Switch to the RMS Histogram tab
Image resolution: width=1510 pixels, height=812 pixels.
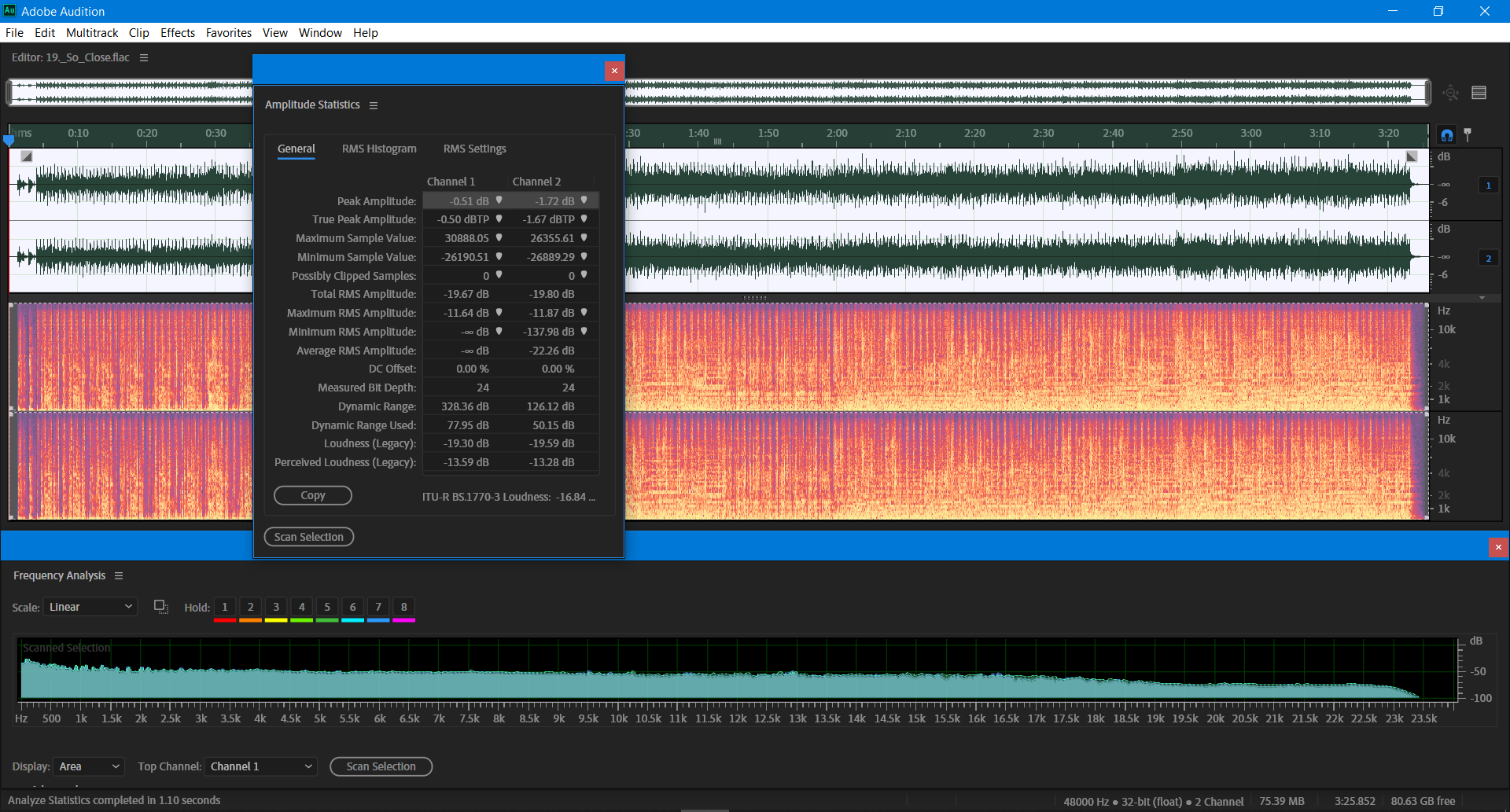379,149
